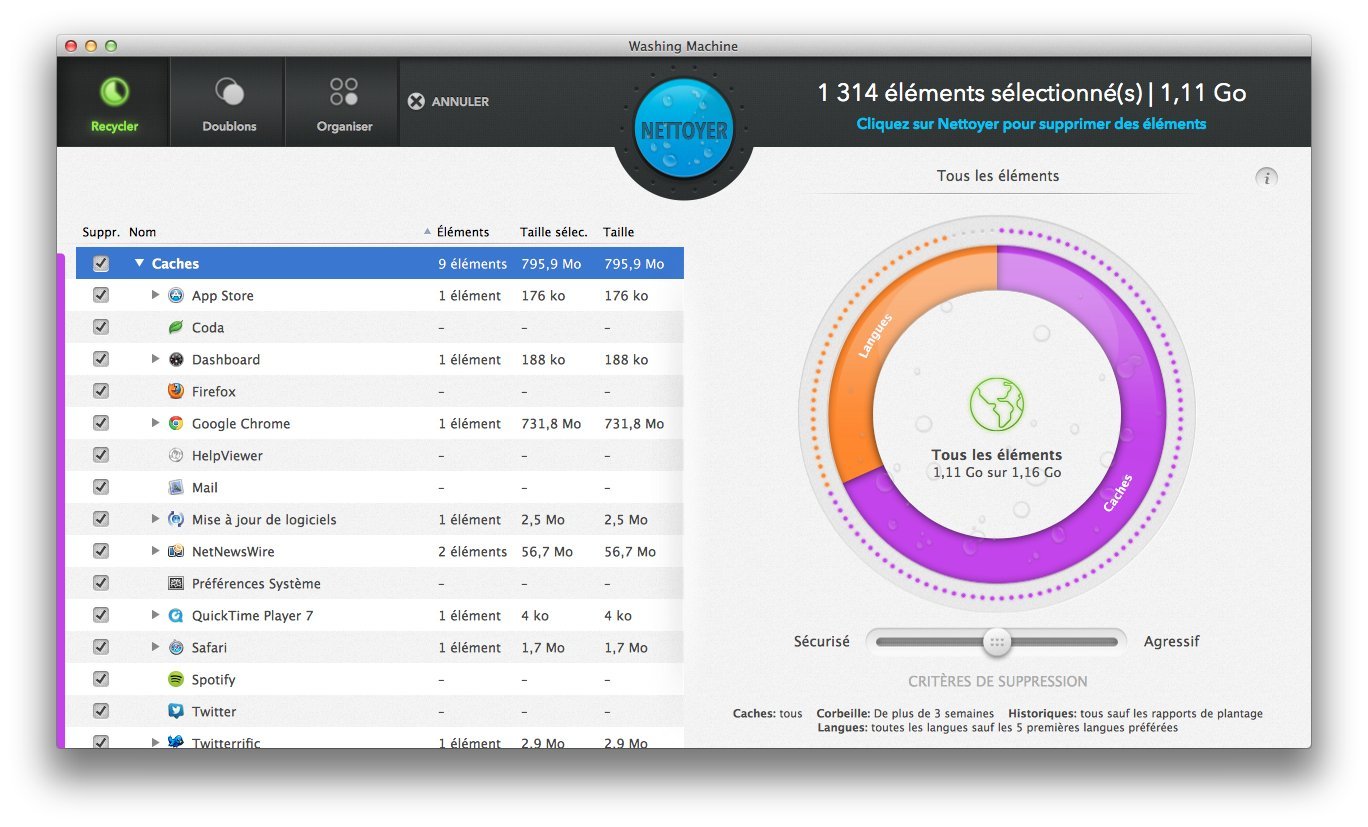Select the Préférences Système row name
This screenshot has height=827, width=1368.
coord(256,583)
